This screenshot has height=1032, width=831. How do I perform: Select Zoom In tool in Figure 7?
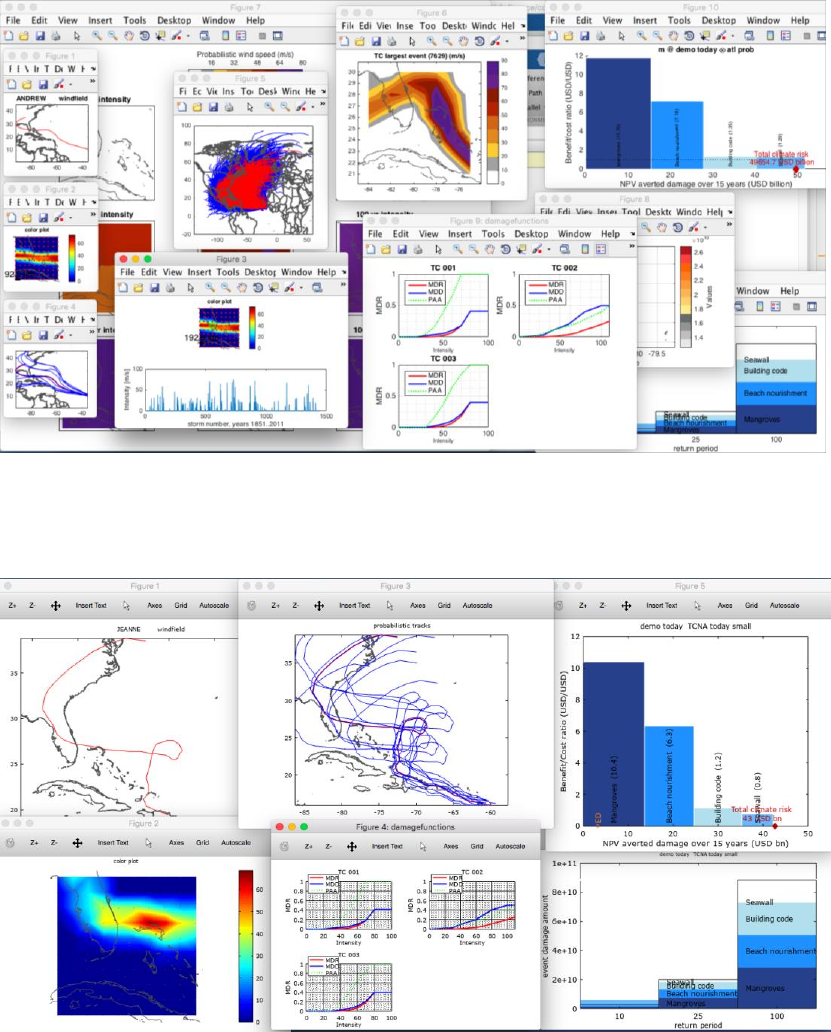(x=97, y=36)
